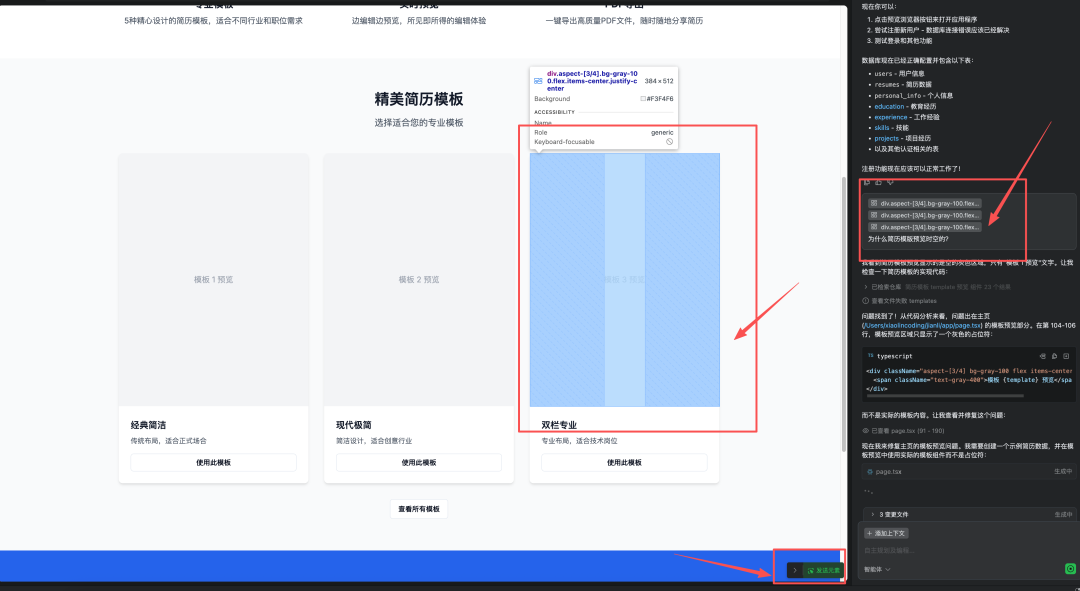This screenshot has width=1080, height=591.
Task: Click the second div.aspect element chip in chat
Action: pos(924,215)
